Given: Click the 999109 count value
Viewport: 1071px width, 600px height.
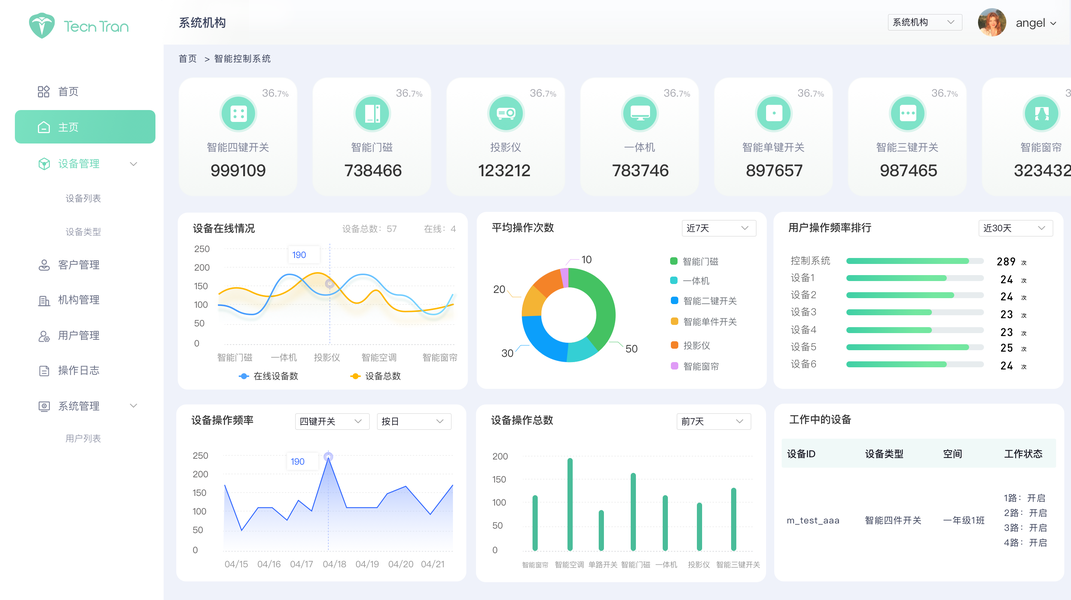Looking at the screenshot, I should (238, 171).
